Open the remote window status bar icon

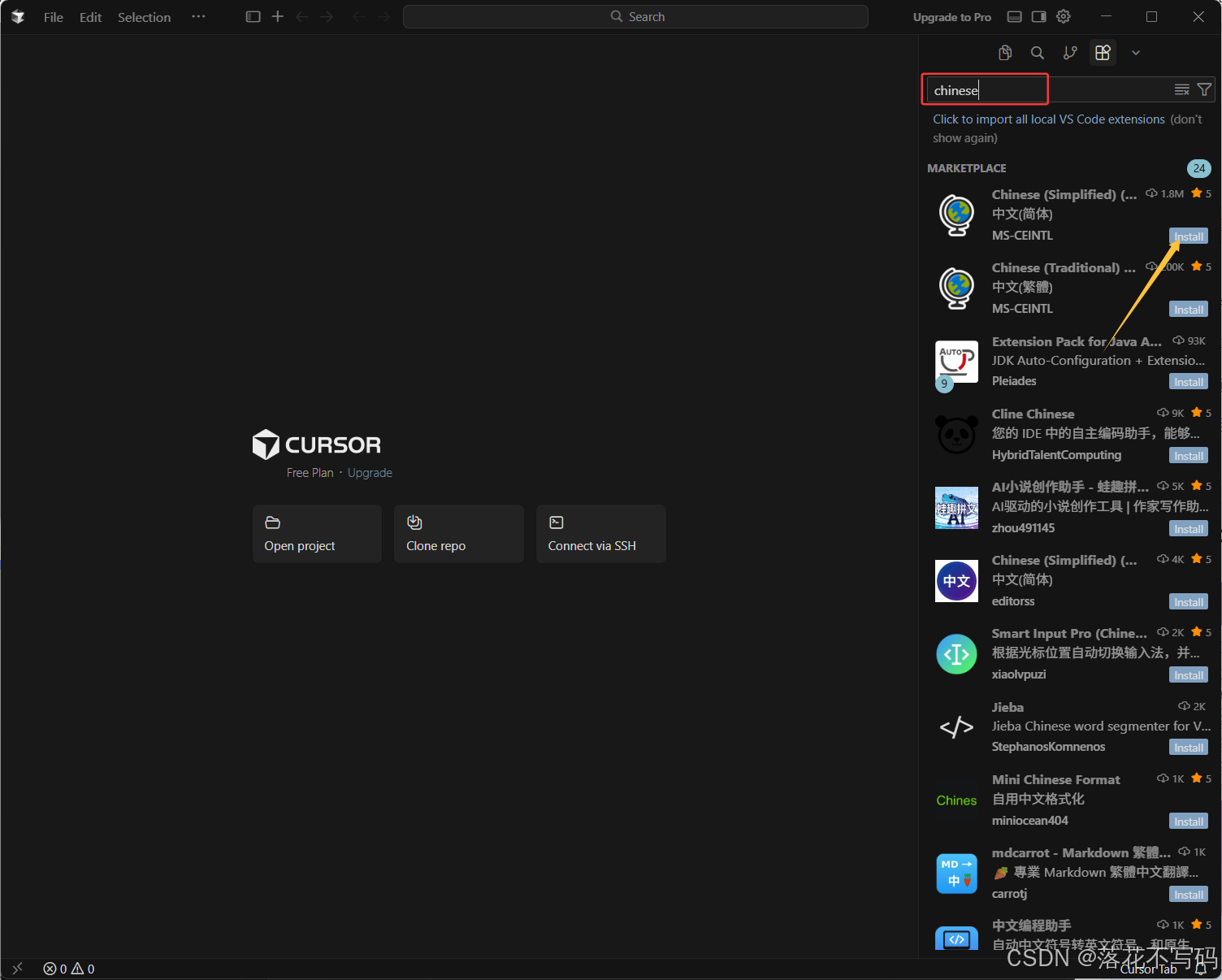point(18,969)
